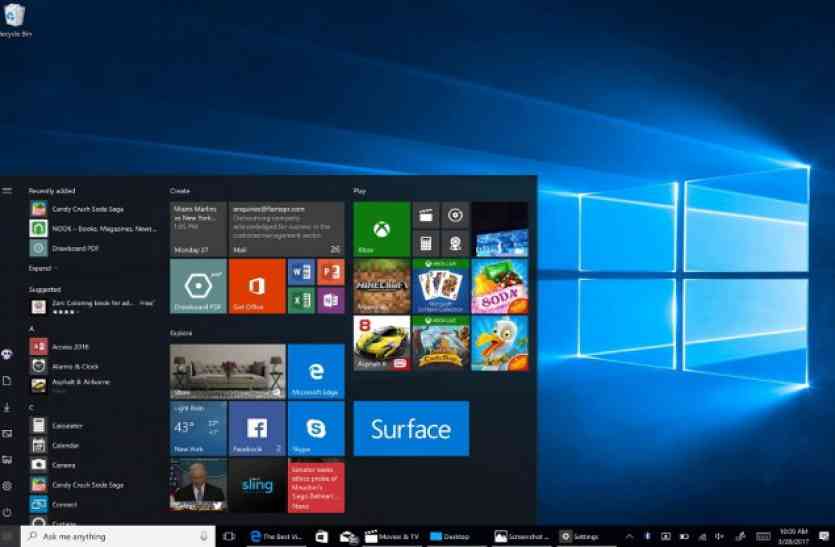Open the Surface tile
The image size is (835, 547).
411,429
